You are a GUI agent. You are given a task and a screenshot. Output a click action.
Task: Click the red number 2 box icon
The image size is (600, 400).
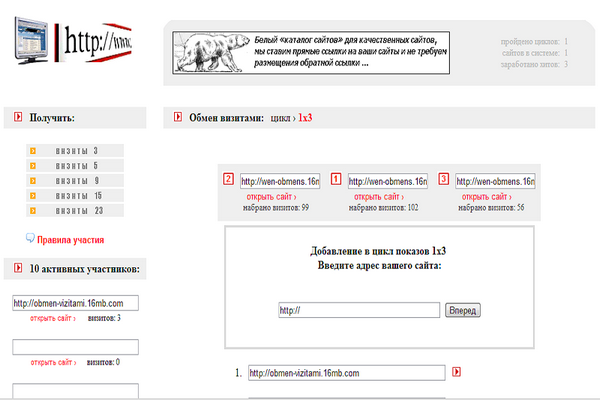click(x=228, y=179)
